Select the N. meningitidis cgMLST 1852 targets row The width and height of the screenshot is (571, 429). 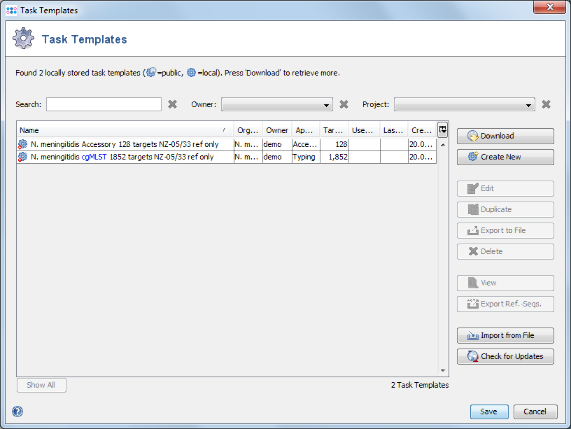click(227, 157)
